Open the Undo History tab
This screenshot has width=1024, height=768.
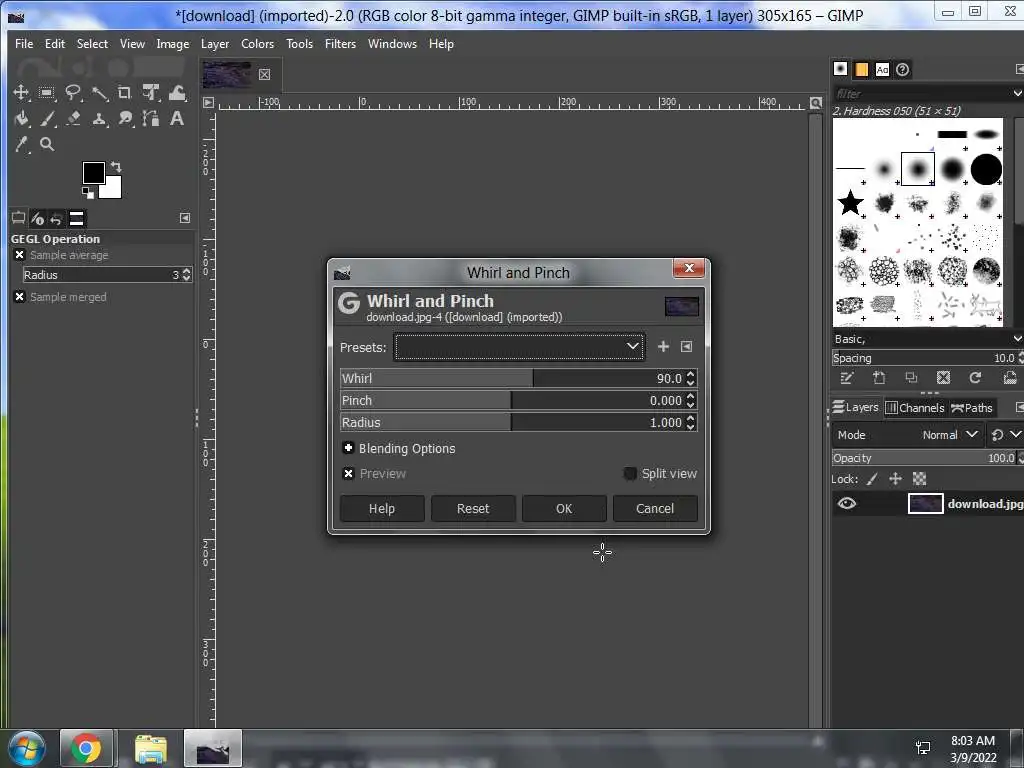(56, 218)
